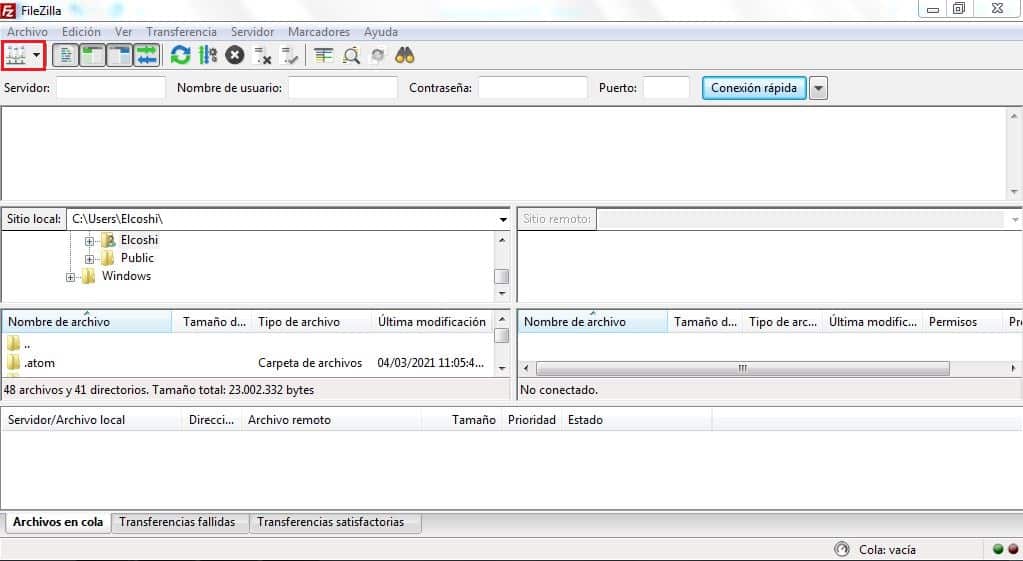Sort local files by Nombre de archivo
Viewport: 1023px width, 561px height.
coord(87,322)
